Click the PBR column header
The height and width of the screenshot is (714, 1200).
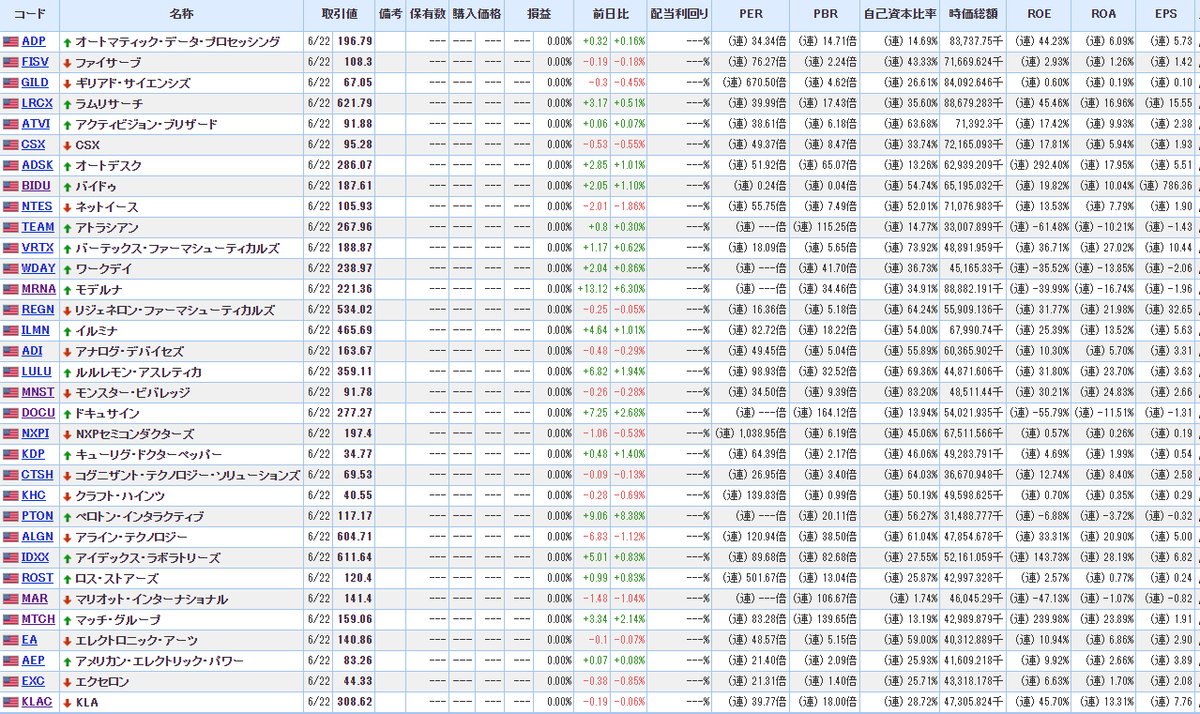825,15
